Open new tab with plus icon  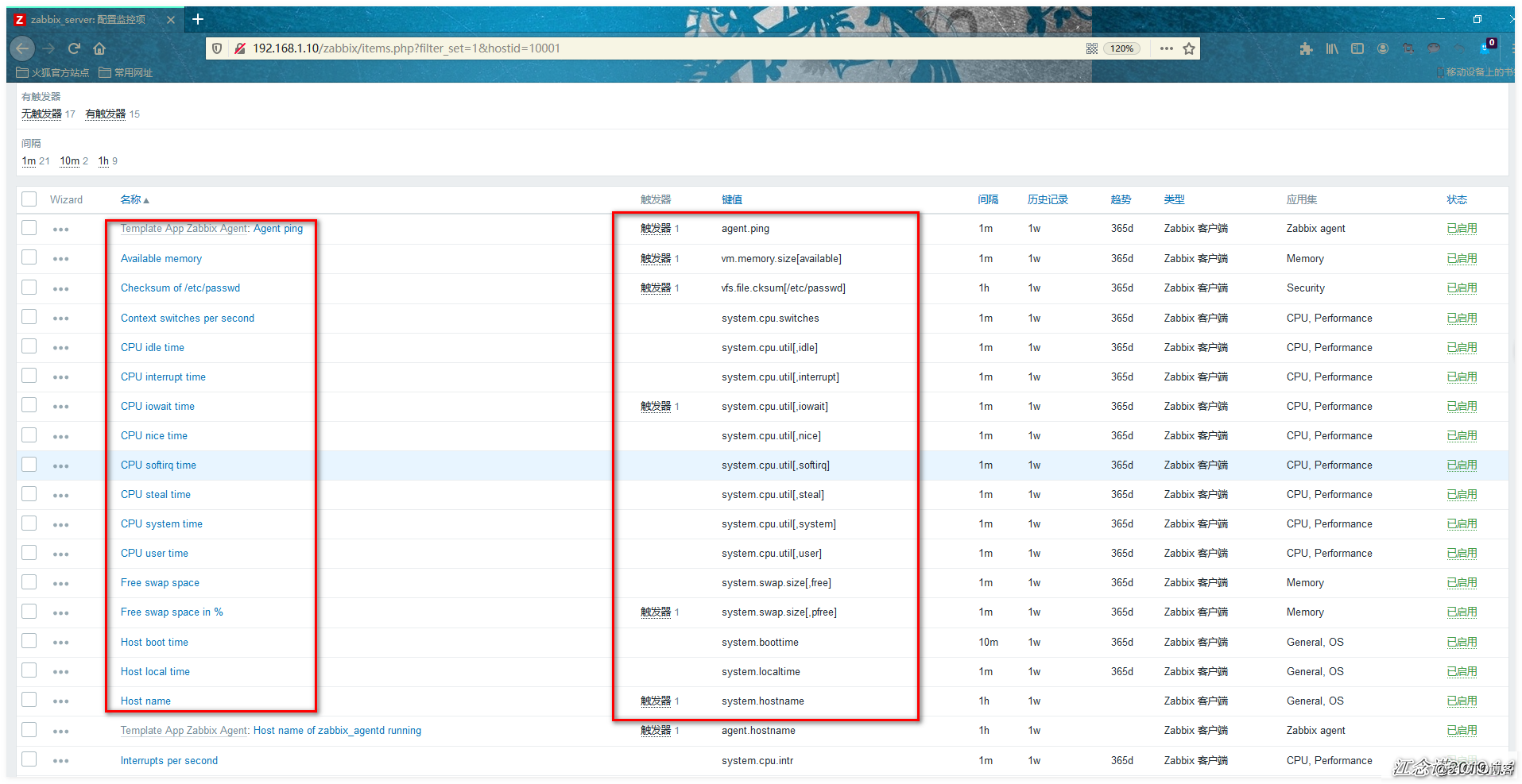[198, 19]
